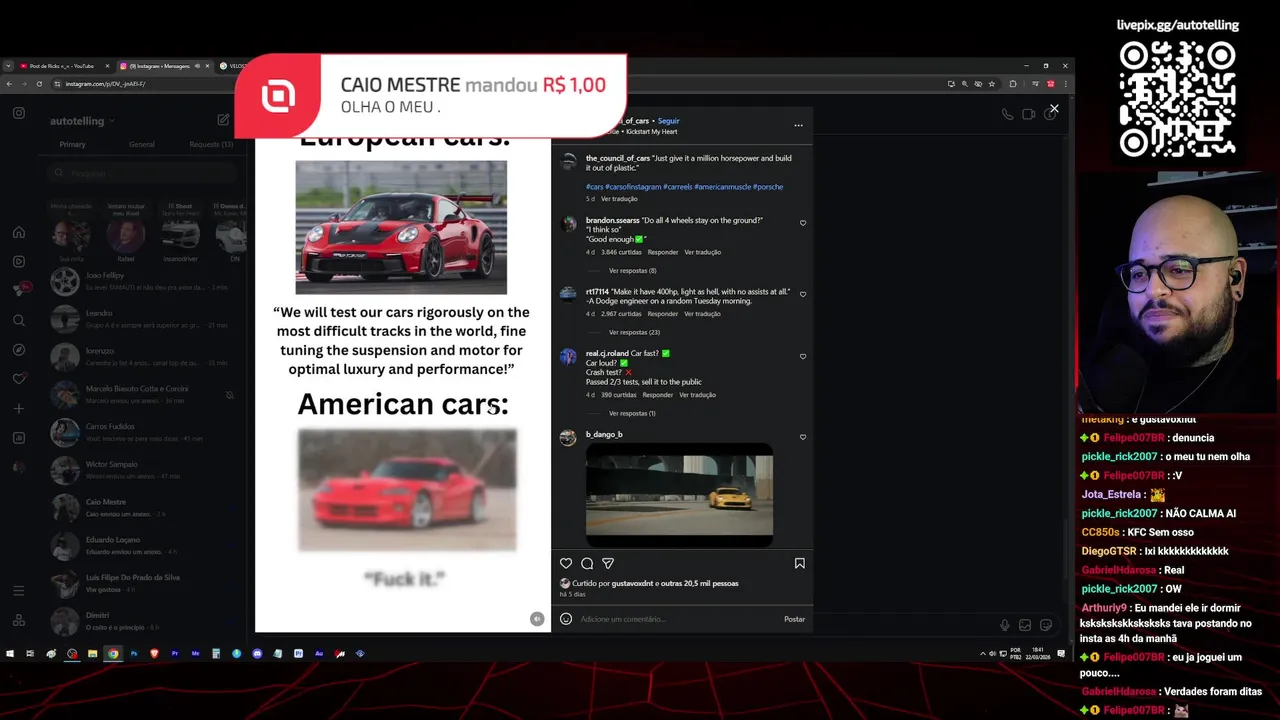Open the three-dot post options menu
Viewport: 1280px width, 720px height.
click(798, 126)
